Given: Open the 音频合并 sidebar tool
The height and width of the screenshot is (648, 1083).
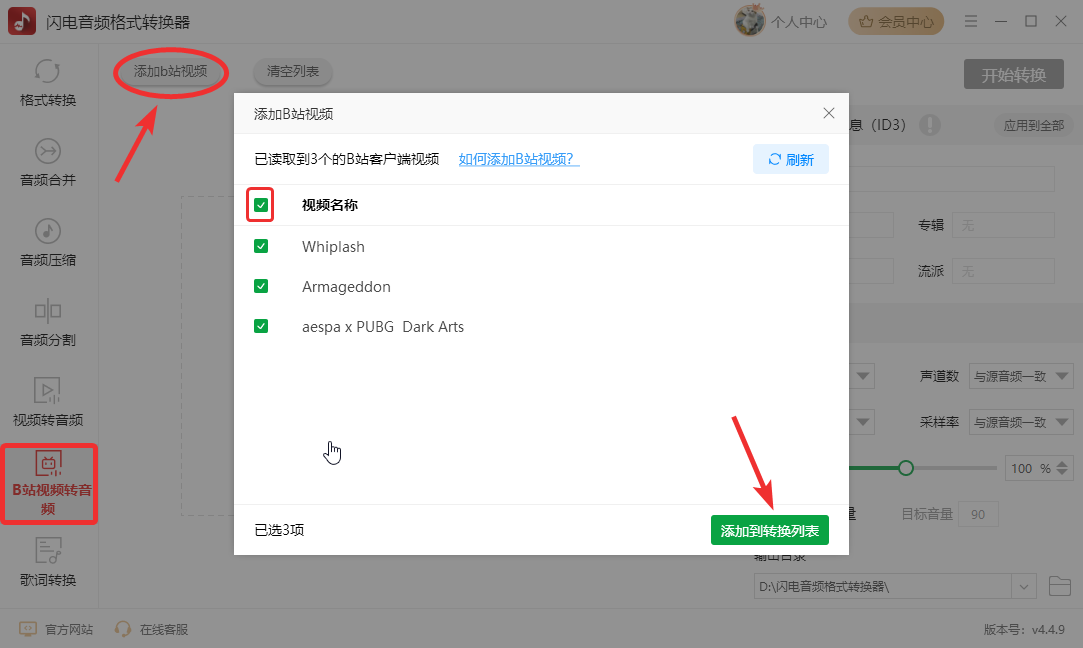Looking at the screenshot, I should click(x=48, y=163).
